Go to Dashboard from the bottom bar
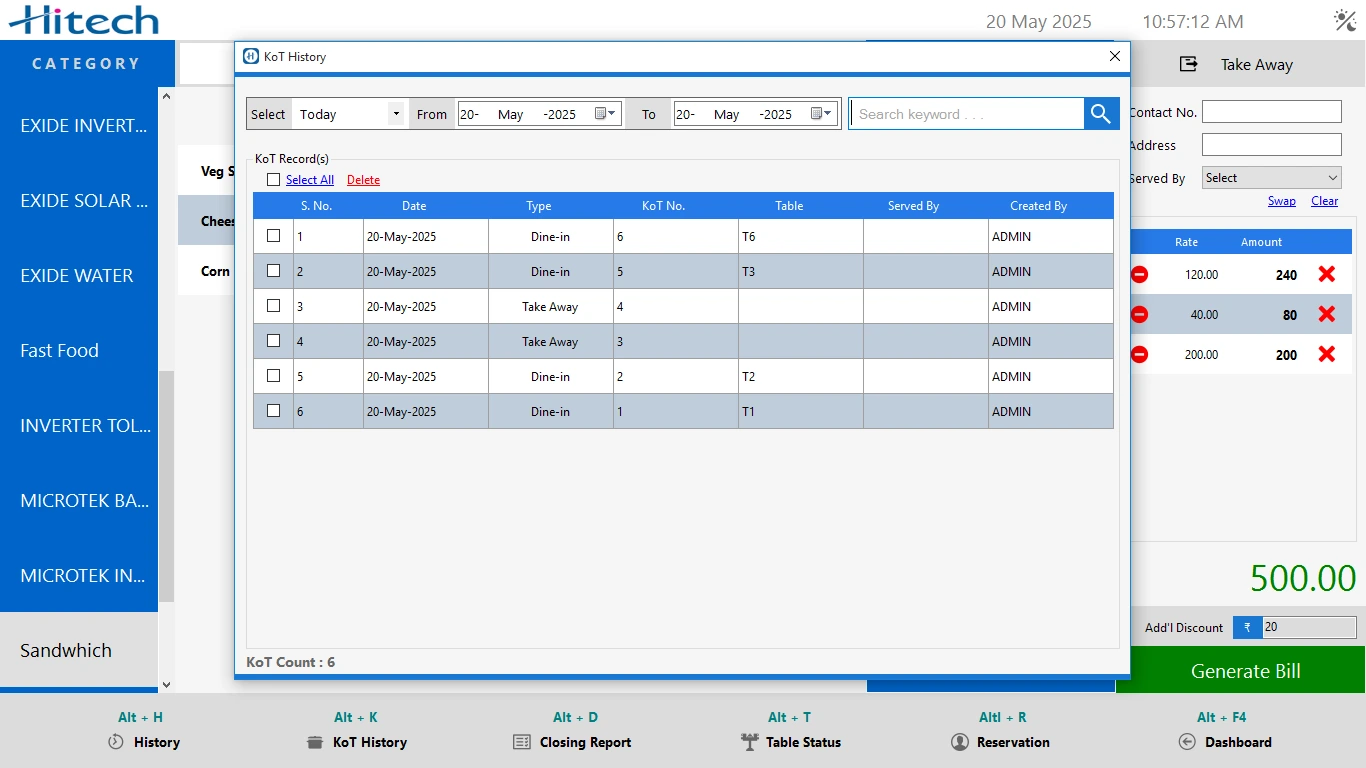This screenshot has height=768, width=1366. 1225,742
